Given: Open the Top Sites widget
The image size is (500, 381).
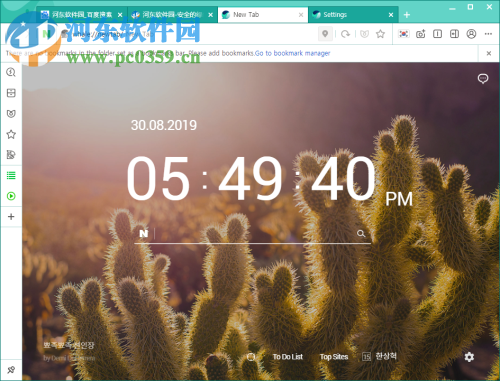Looking at the screenshot, I should click(x=334, y=357).
